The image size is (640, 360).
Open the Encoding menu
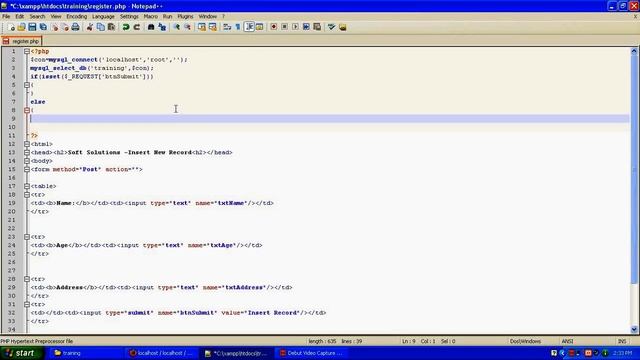coord(77,17)
